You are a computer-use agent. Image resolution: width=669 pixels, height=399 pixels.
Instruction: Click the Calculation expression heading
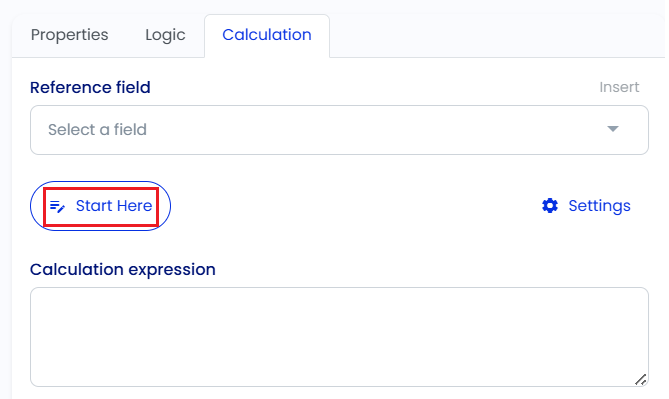[123, 269]
